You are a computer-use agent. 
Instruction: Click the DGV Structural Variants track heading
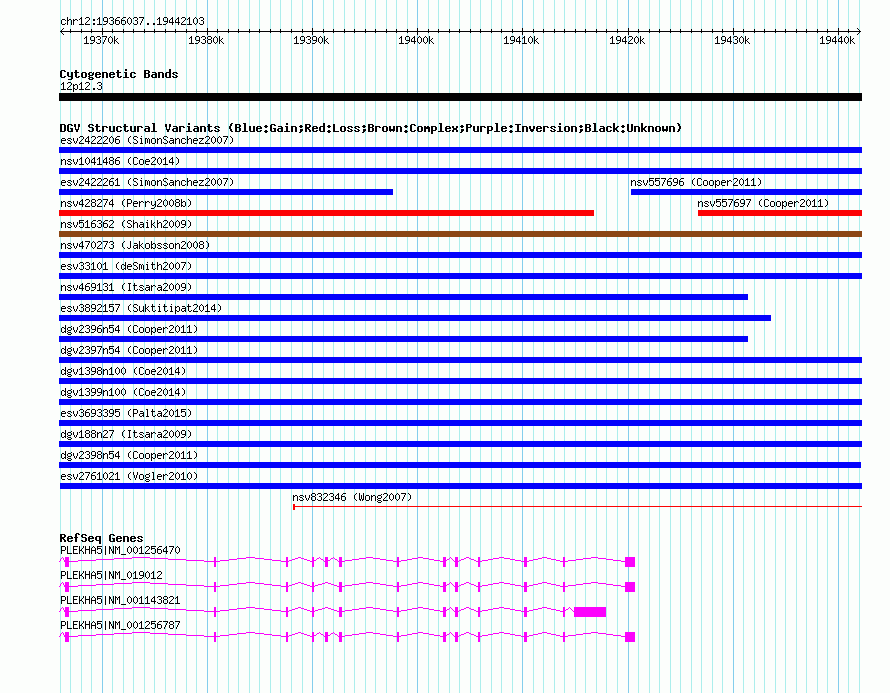tap(371, 128)
